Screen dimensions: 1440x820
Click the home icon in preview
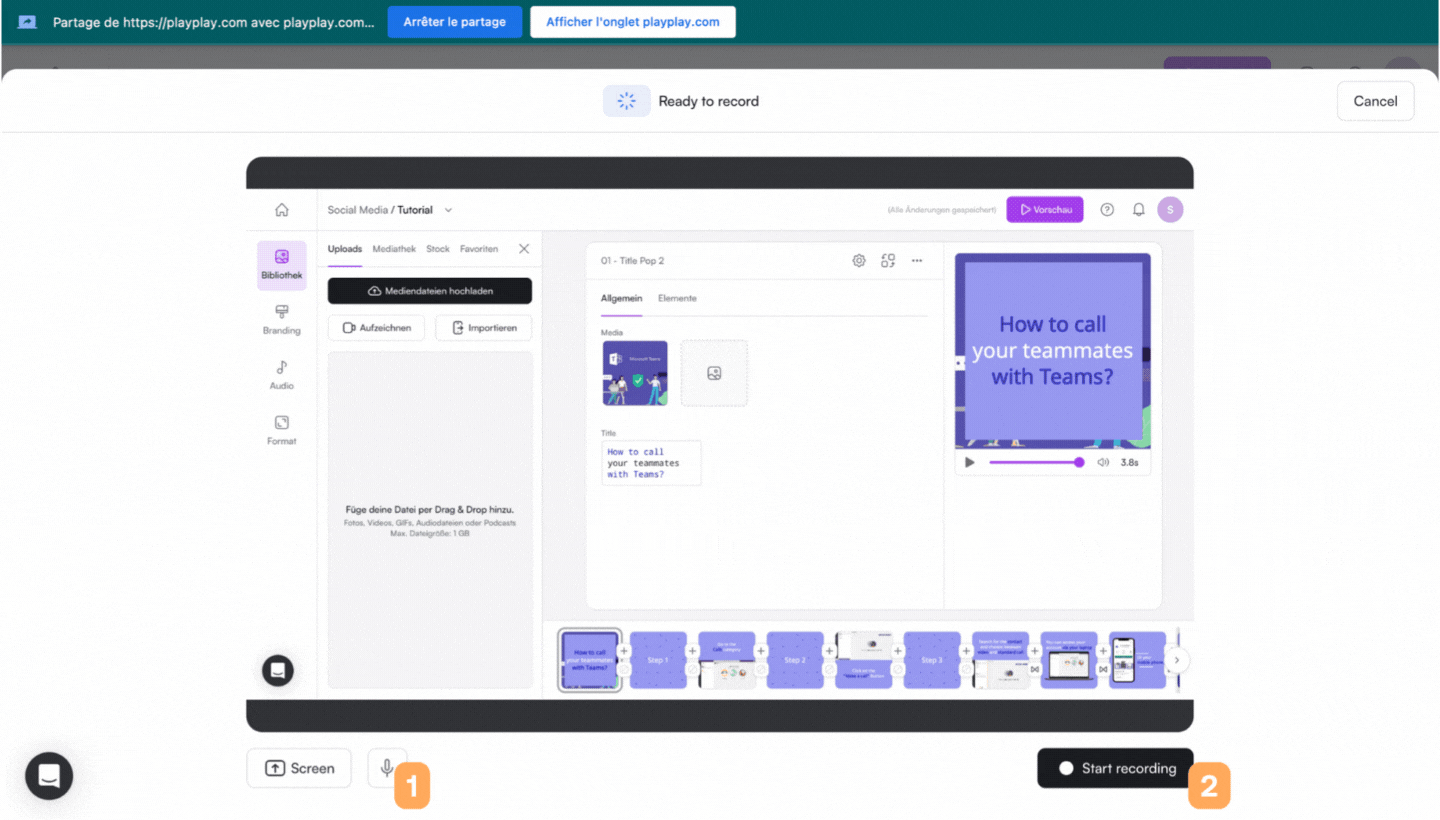tap(282, 210)
